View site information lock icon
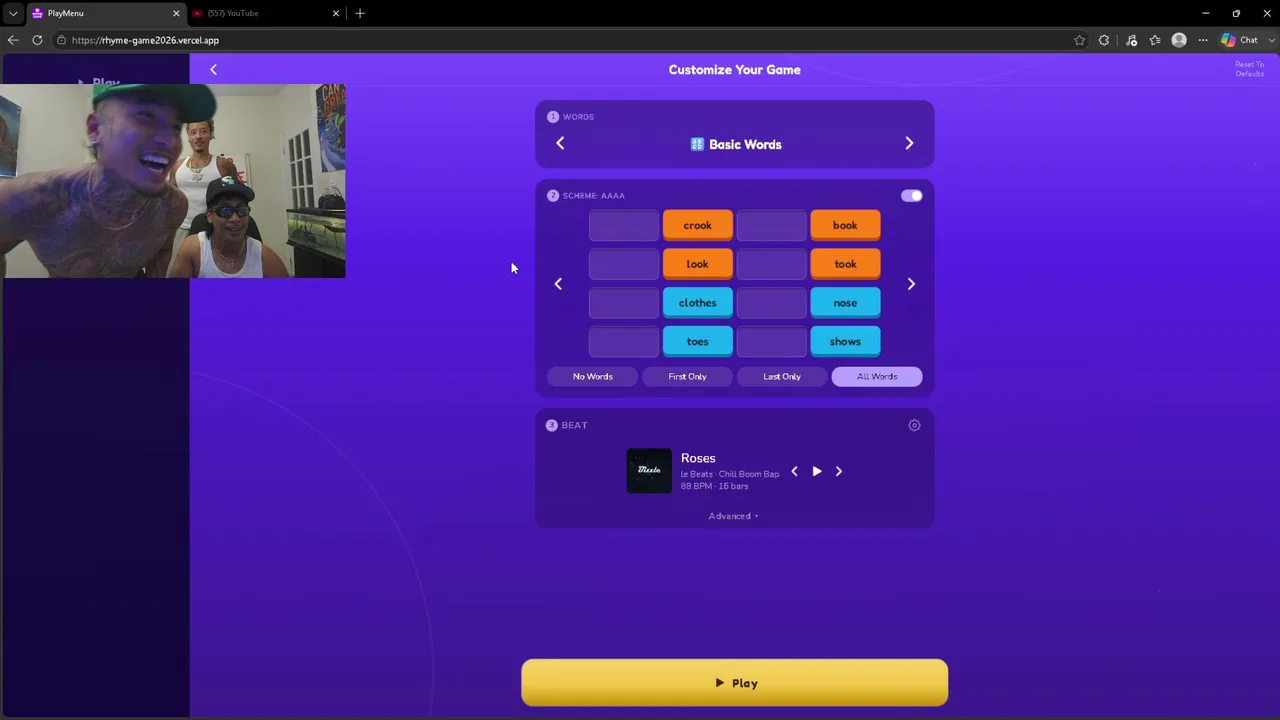The height and width of the screenshot is (720, 1280). pyautogui.click(x=61, y=40)
